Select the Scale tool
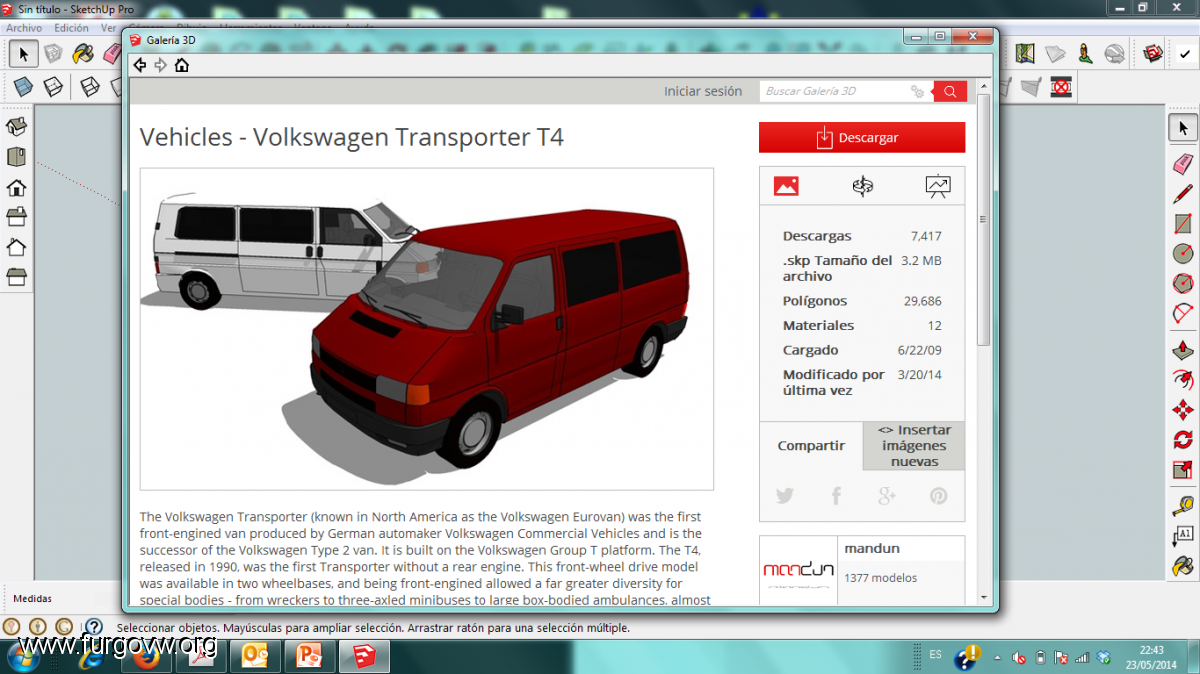Viewport: 1200px width, 674px height. 1183,469
